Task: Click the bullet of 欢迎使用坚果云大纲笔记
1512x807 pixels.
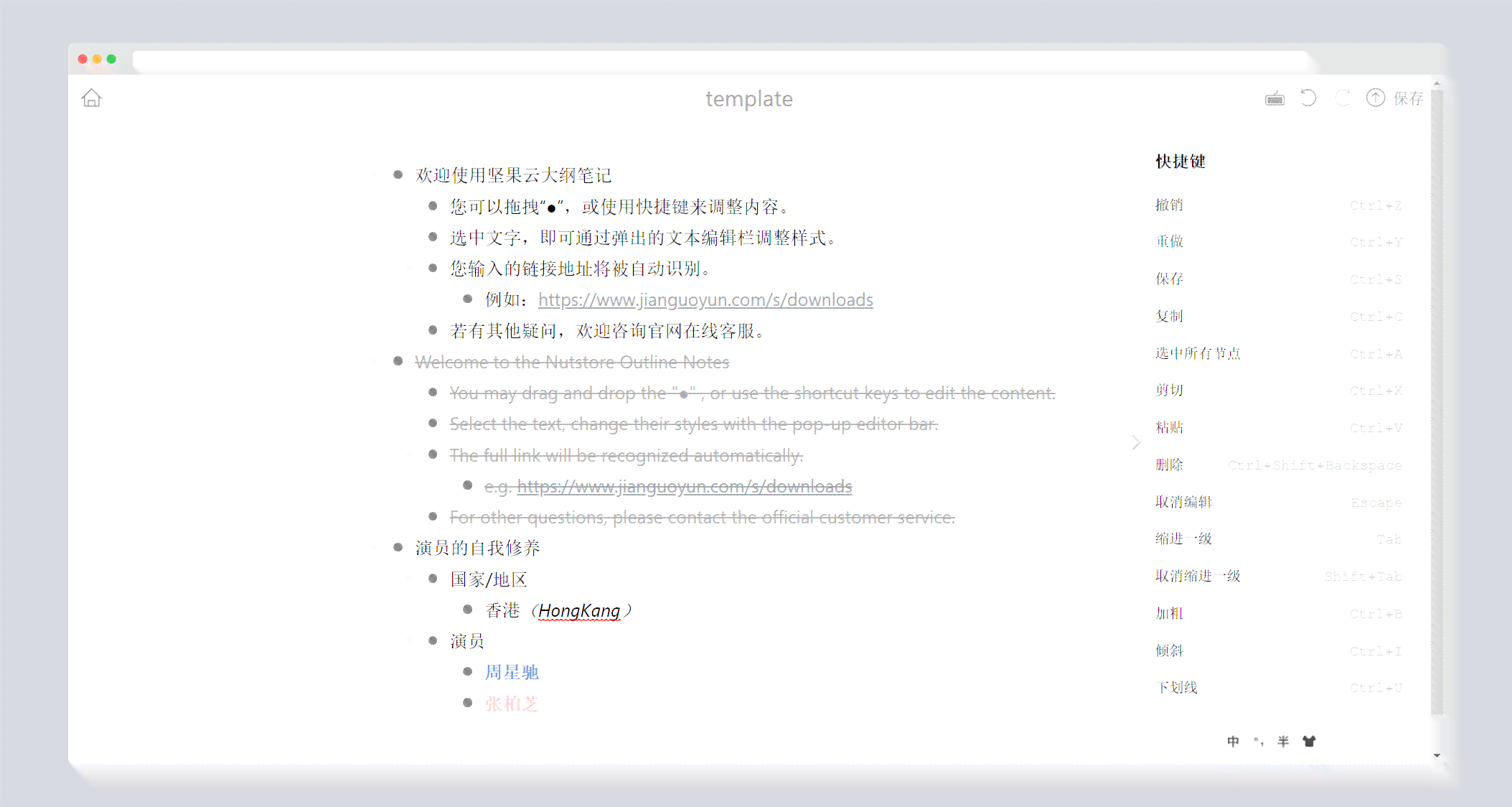Action: (x=398, y=174)
